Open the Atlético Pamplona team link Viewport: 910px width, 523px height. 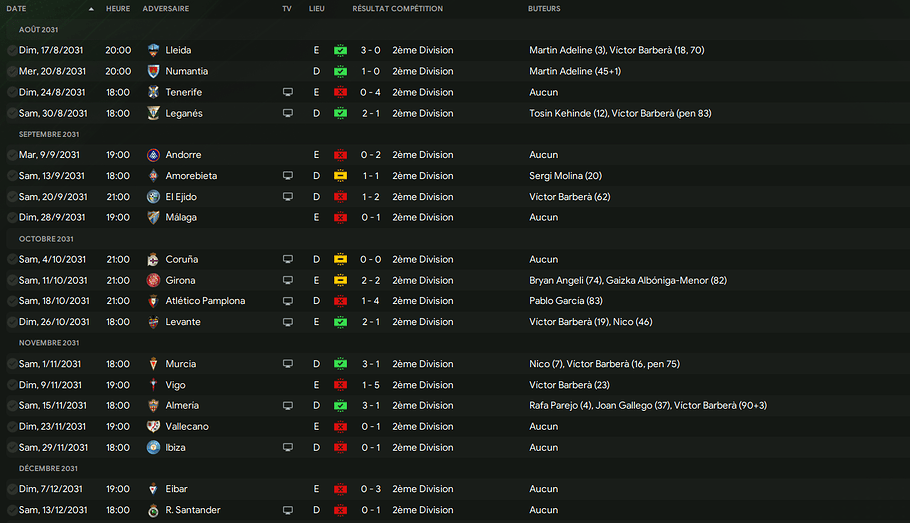tap(205, 301)
